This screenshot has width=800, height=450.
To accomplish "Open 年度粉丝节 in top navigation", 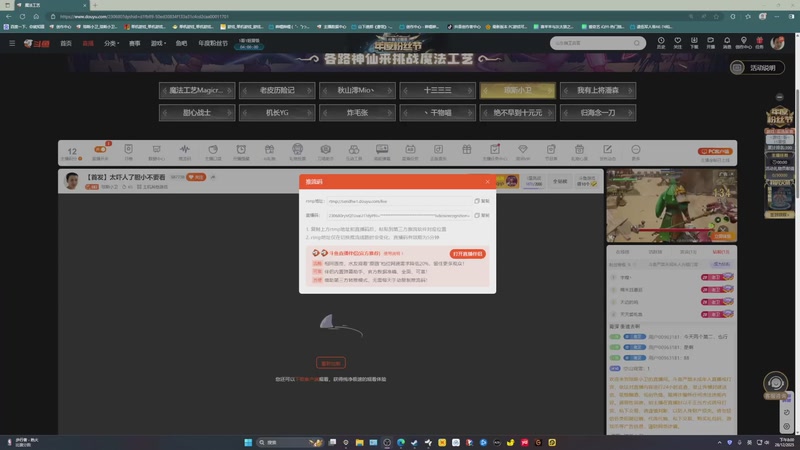I will coord(213,43).
